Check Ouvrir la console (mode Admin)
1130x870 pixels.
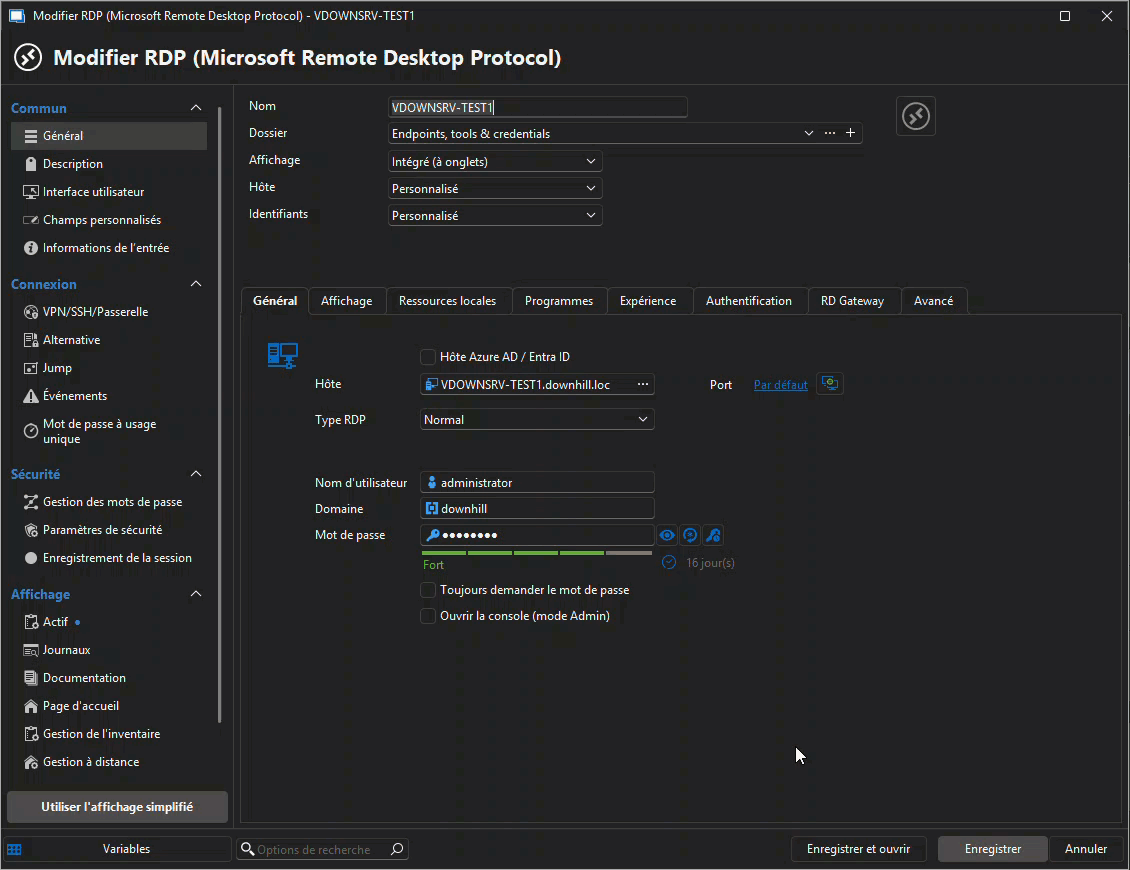tap(428, 616)
